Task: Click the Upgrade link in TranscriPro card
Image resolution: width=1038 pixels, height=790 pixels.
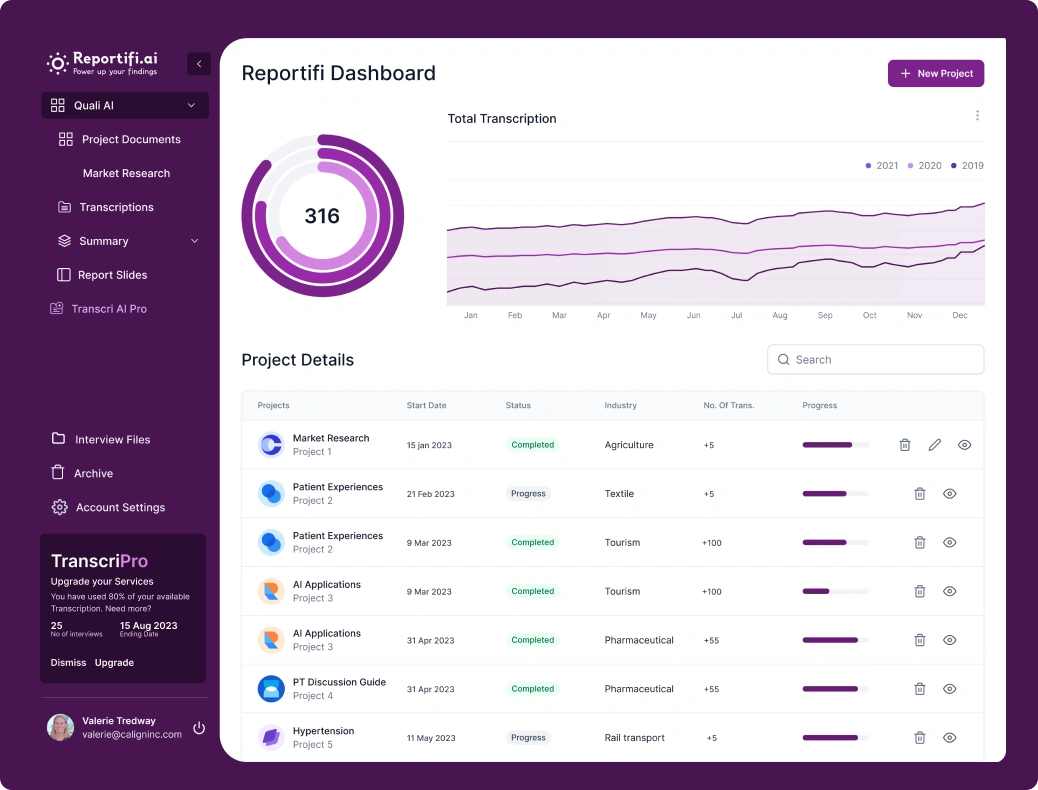Action: pos(114,663)
